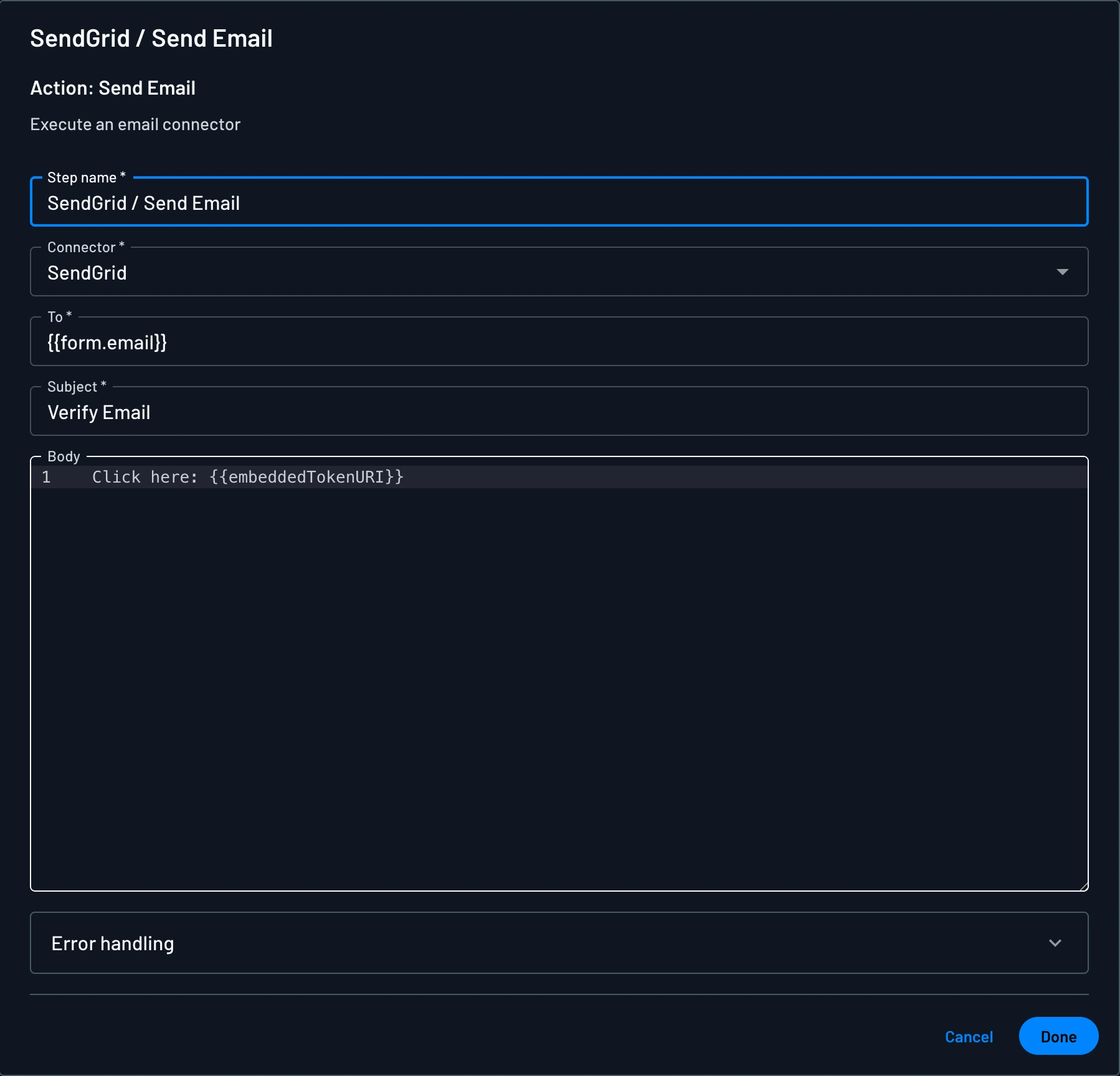1120x1076 pixels.
Task: Select the {{embeddedTokenURI}} token in Body
Action: (306, 477)
